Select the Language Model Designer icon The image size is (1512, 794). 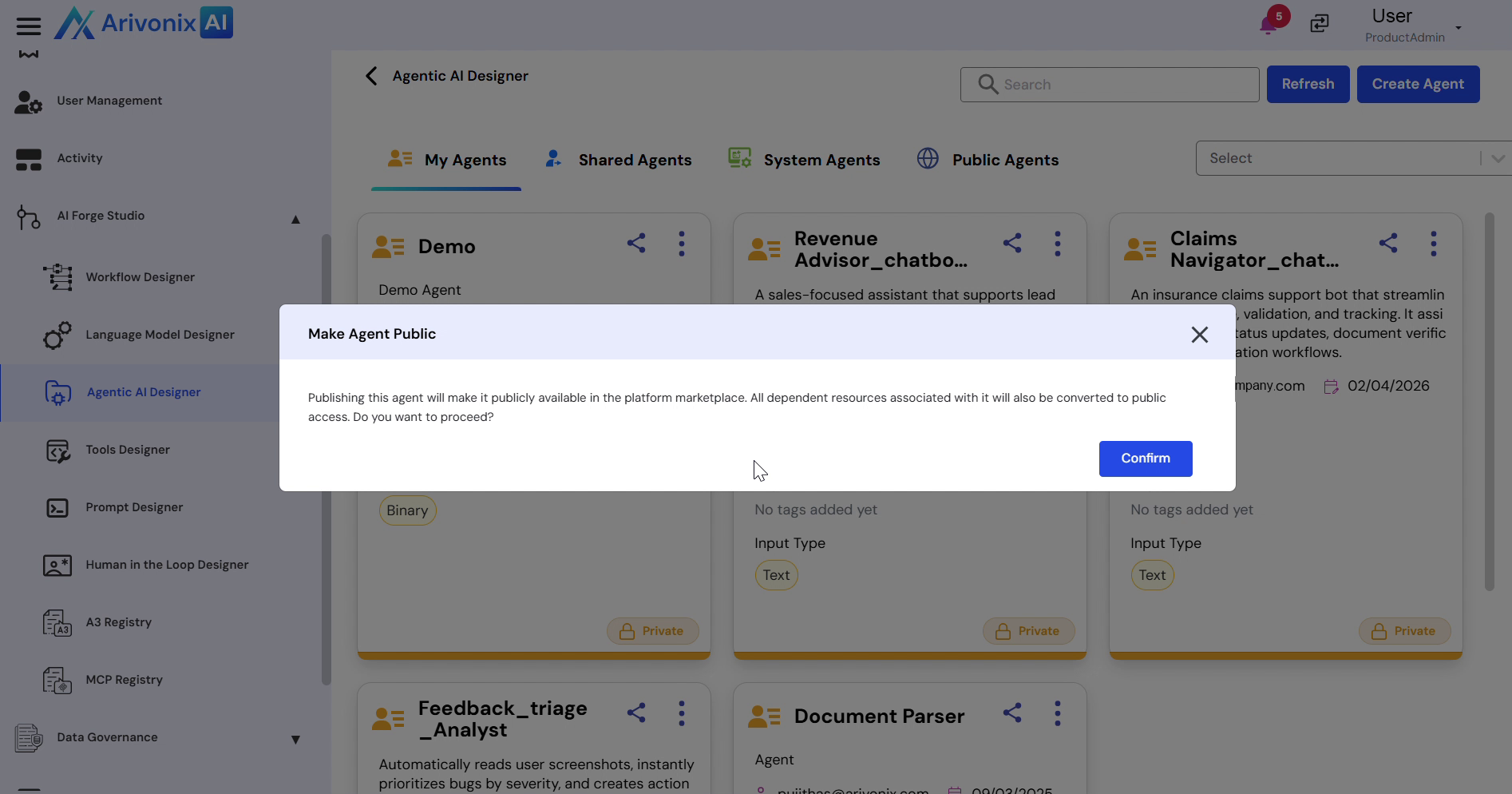[56, 335]
